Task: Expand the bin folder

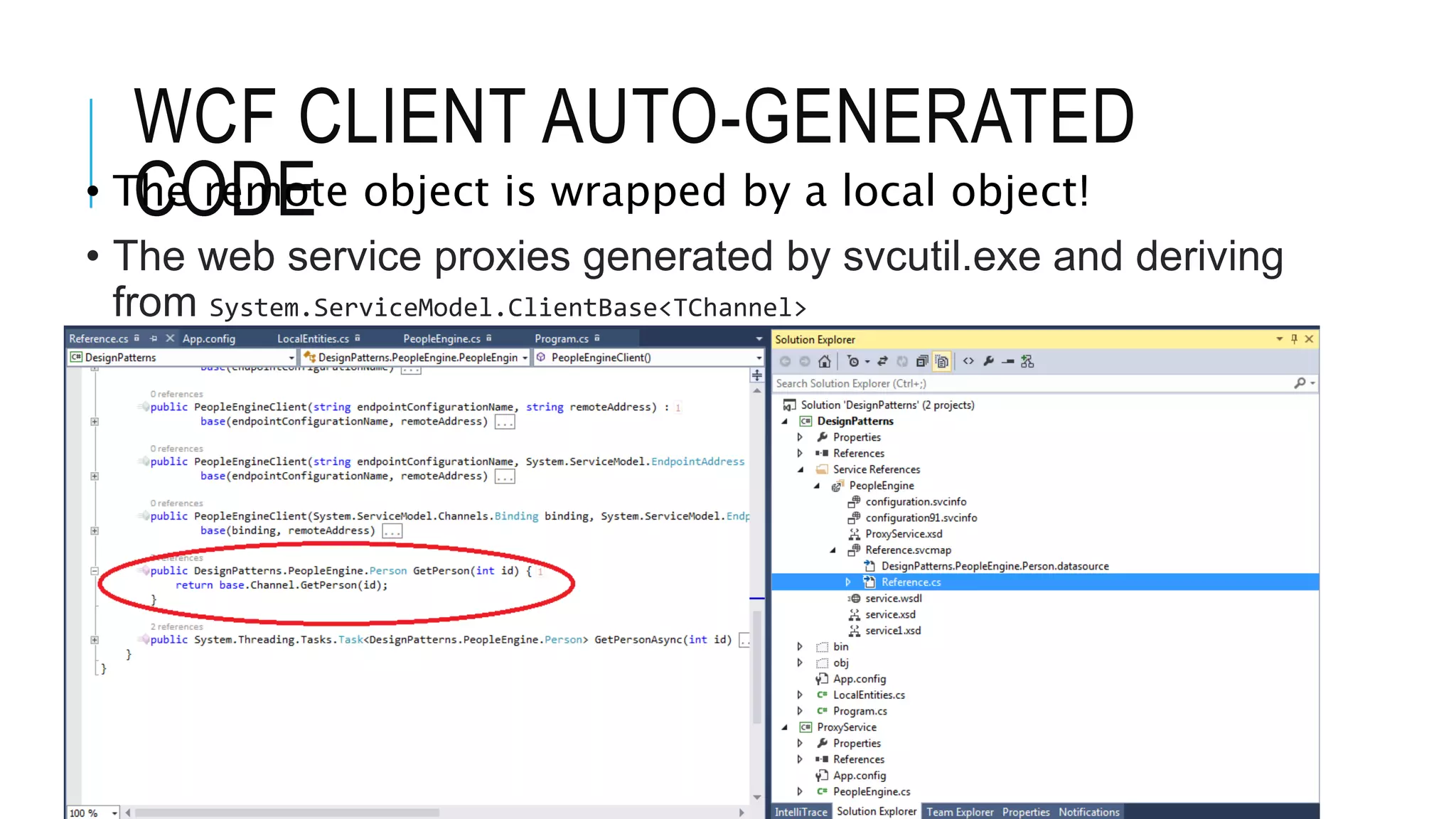Action: (800, 647)
